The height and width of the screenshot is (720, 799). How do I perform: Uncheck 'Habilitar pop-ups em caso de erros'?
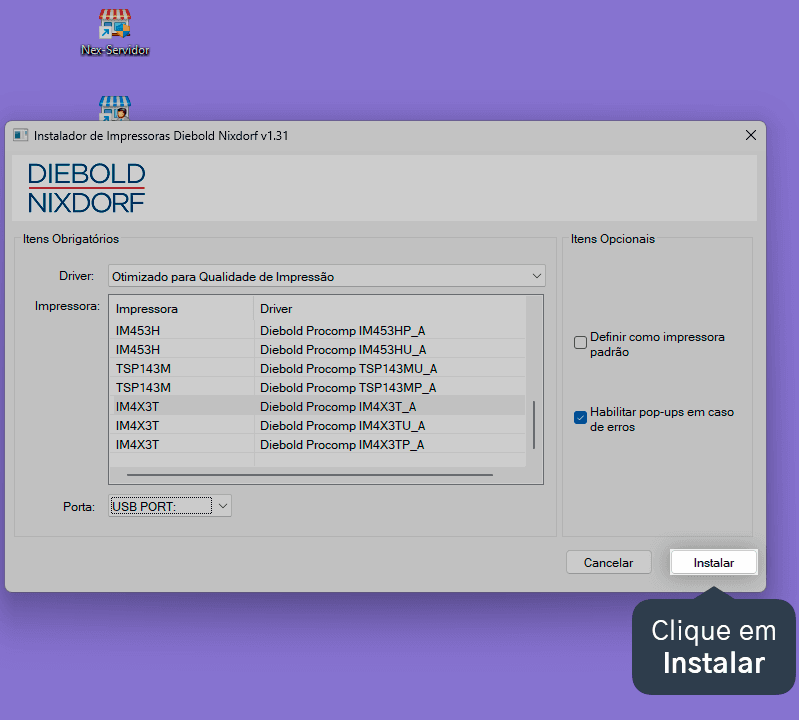[580, 418]
